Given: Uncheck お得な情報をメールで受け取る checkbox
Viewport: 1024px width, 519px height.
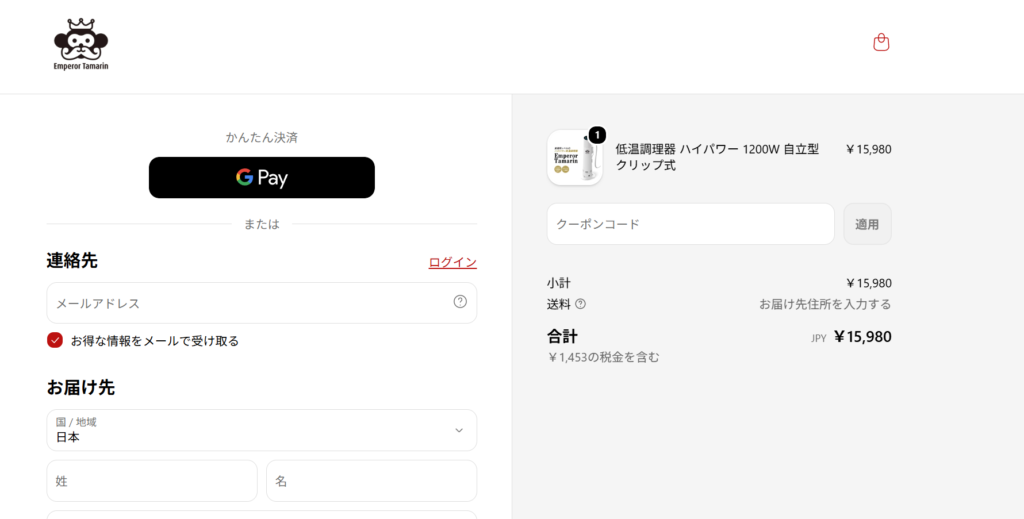Looking at the screenshot, I should point(55,340).
